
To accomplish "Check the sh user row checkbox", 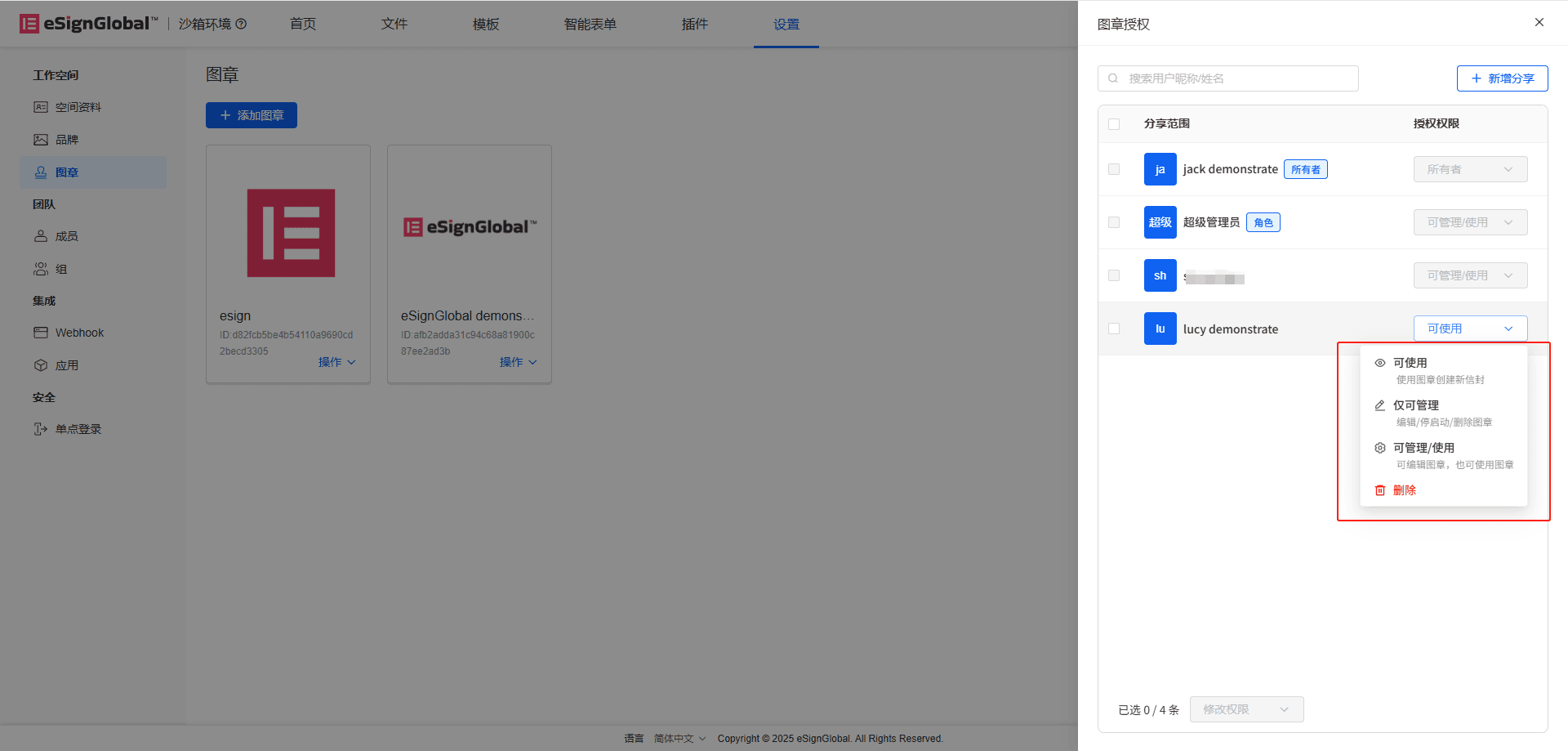I will (x=1114, y=275).
